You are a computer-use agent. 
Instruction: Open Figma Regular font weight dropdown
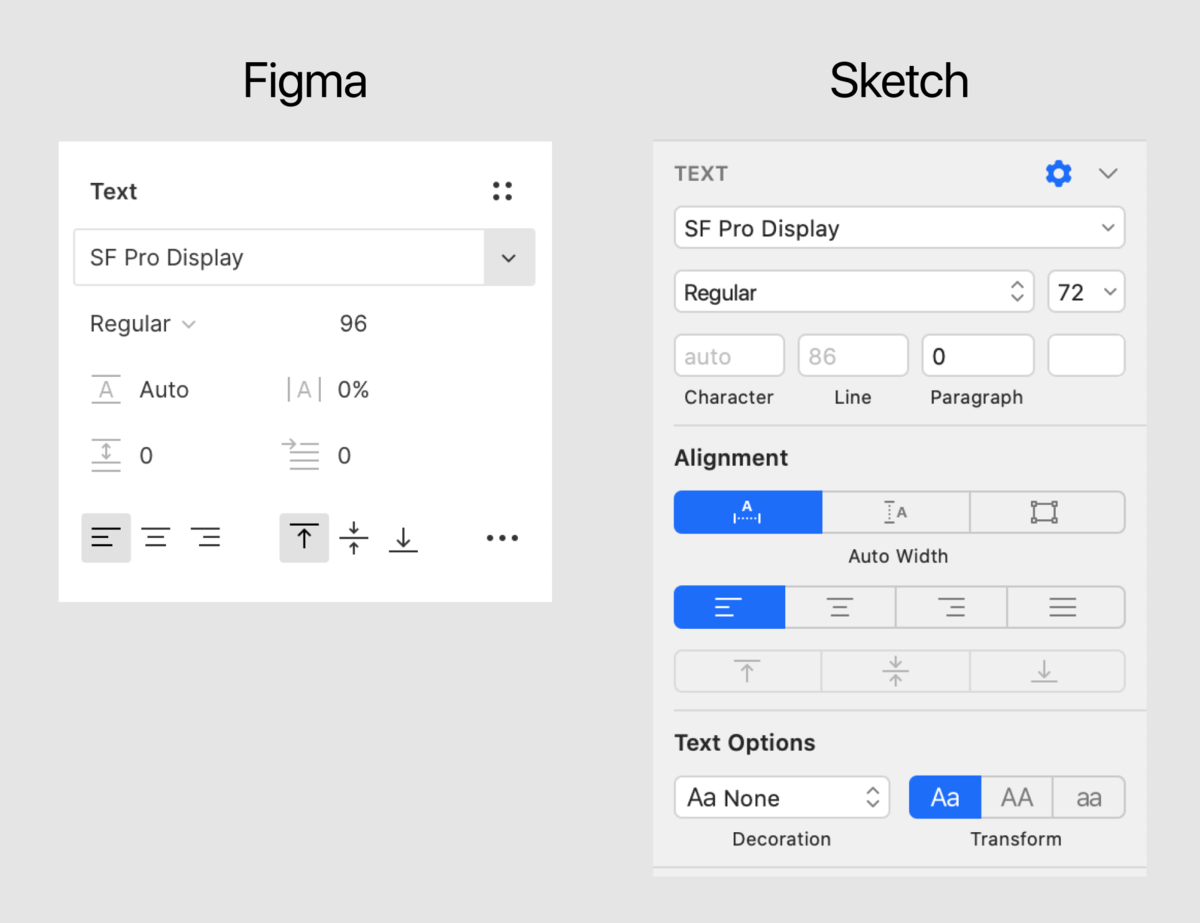coord(142,324)
